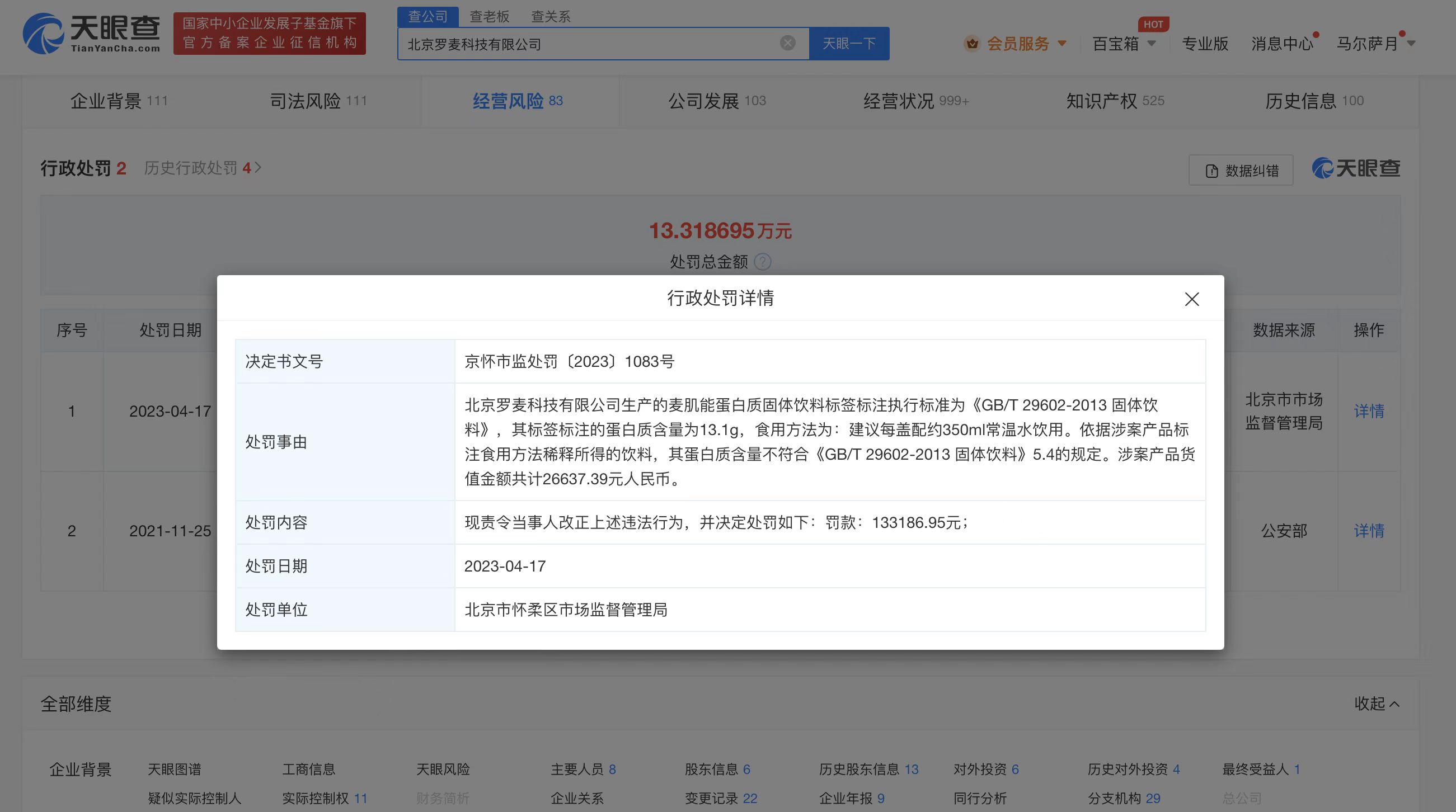Click inside the company search input field

point(594,43)
